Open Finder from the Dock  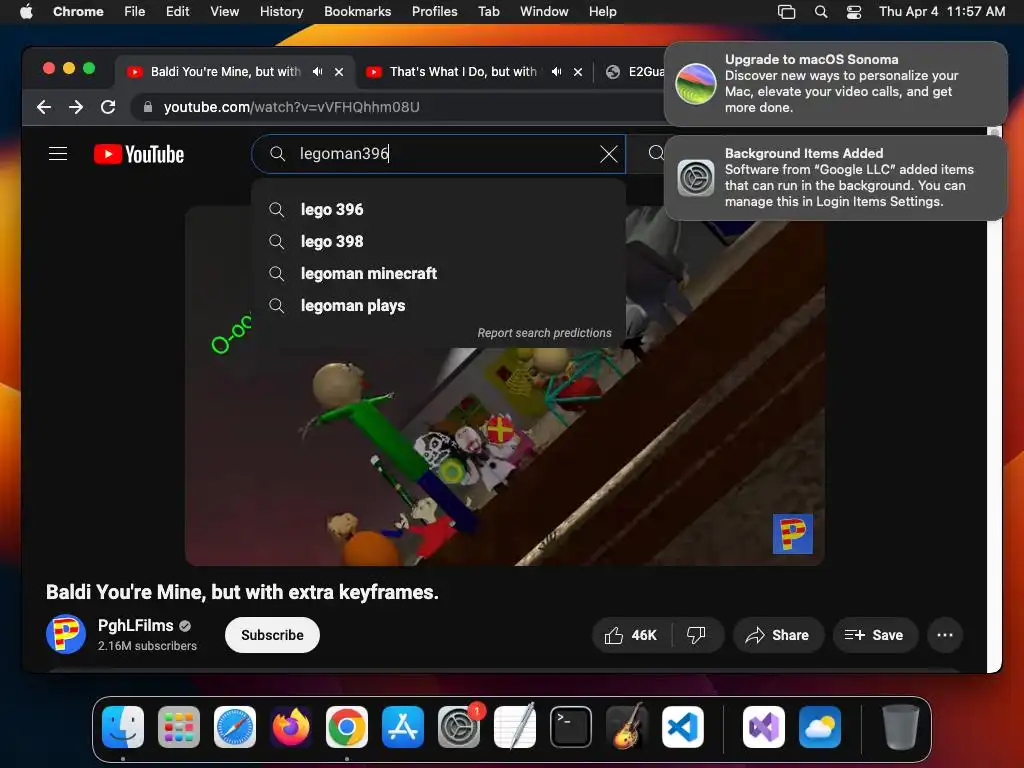123,727
